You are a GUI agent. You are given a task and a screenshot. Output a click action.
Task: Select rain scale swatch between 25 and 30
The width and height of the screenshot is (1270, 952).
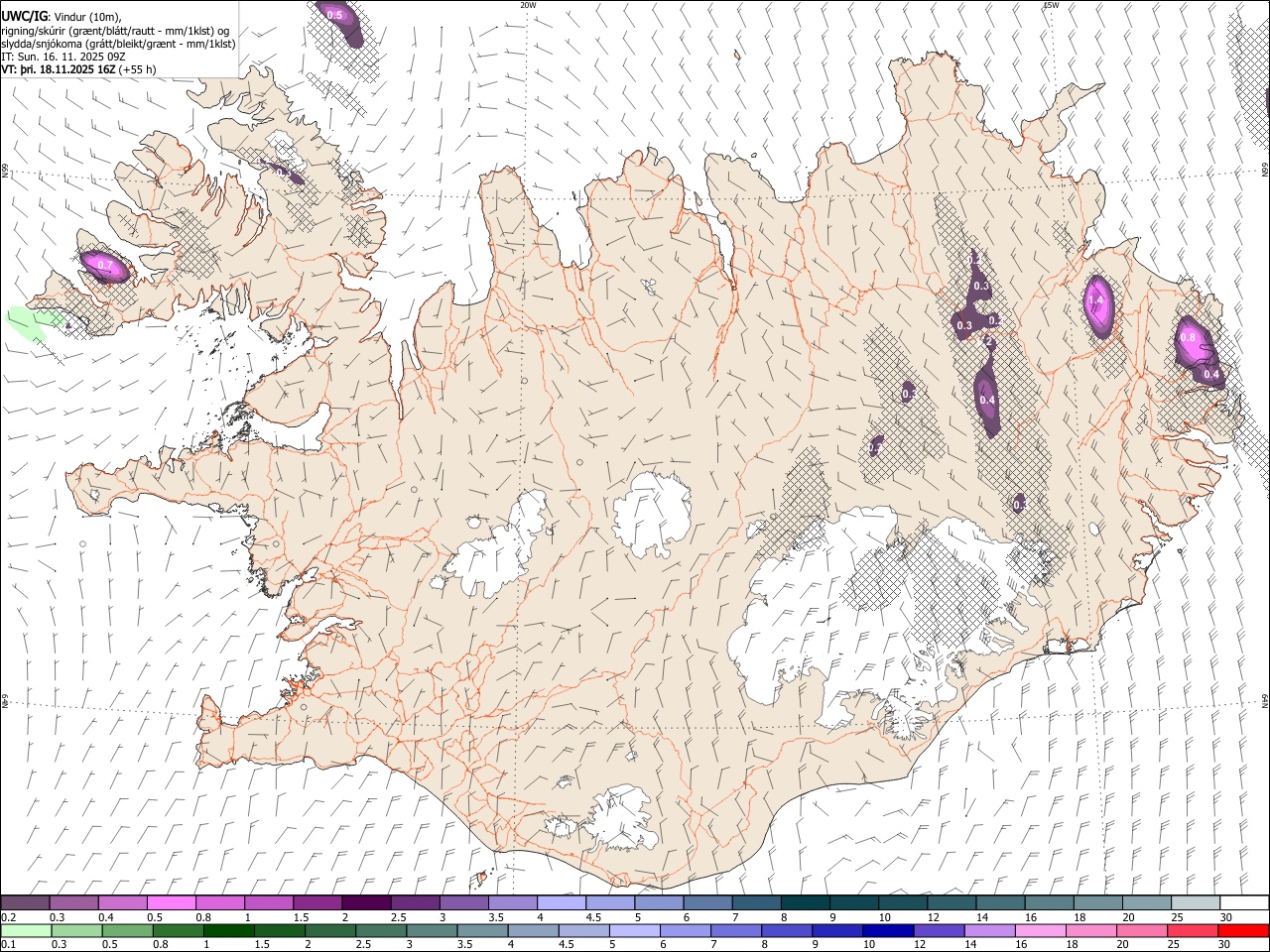pyautogui.click(x=1193, y=930)
